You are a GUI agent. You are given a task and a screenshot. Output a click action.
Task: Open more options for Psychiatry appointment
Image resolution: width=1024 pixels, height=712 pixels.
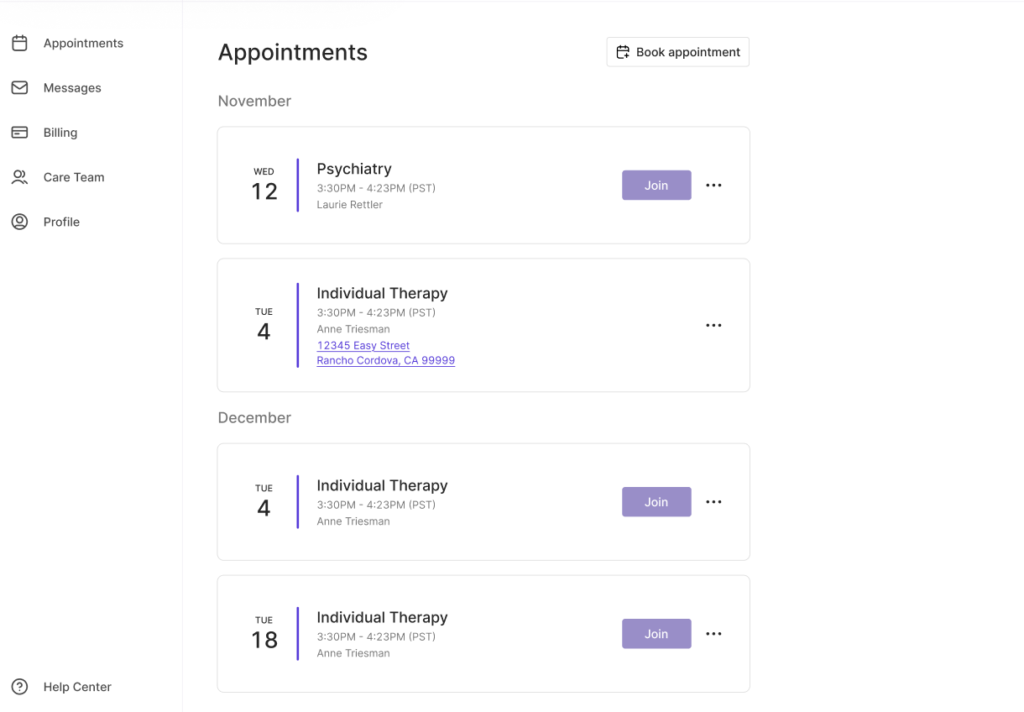[713, 185]
